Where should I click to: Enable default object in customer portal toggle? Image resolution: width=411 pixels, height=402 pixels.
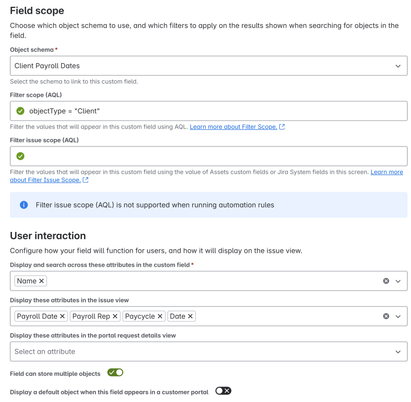[x=223, y=391]
